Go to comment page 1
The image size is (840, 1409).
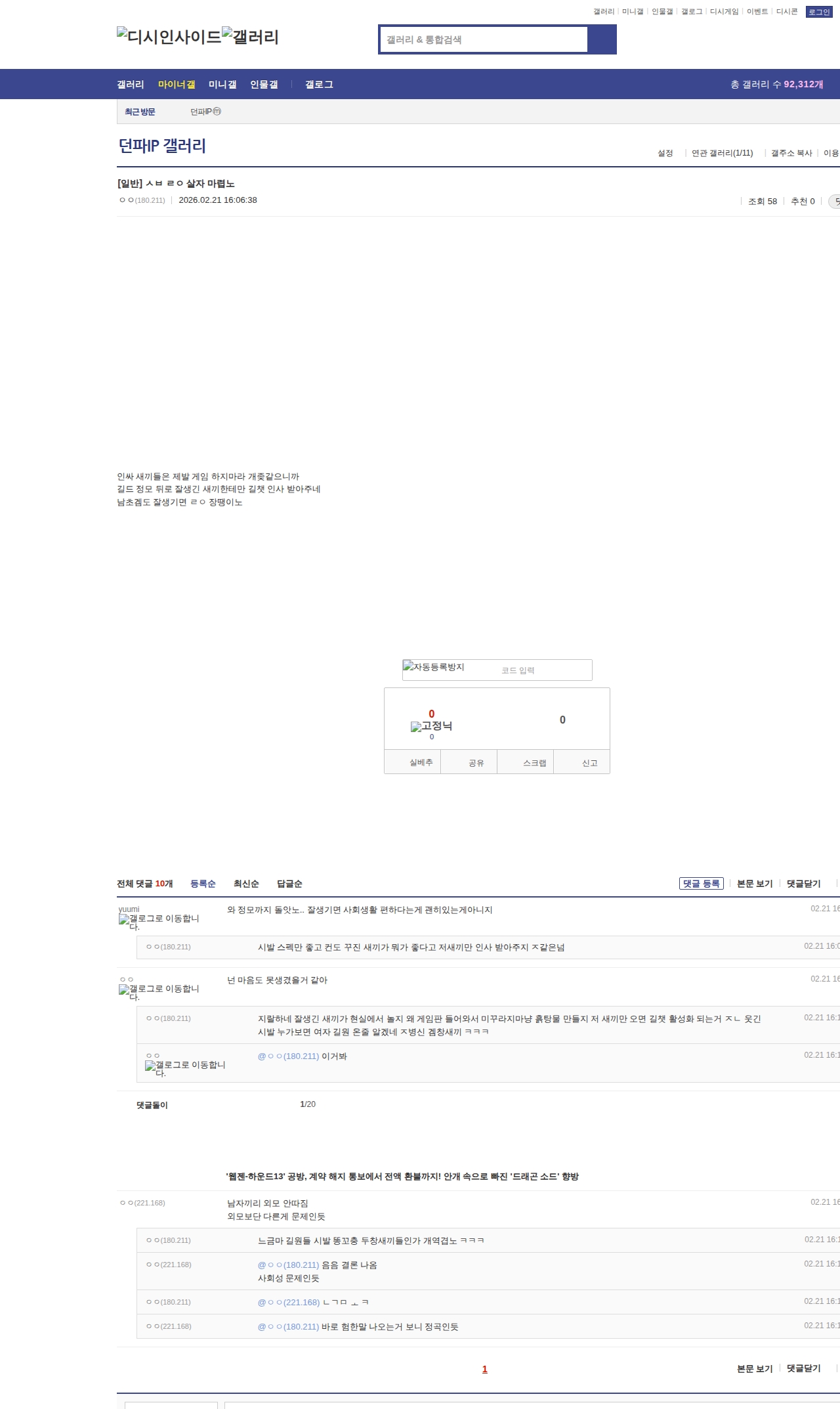tap(485, 1369)
